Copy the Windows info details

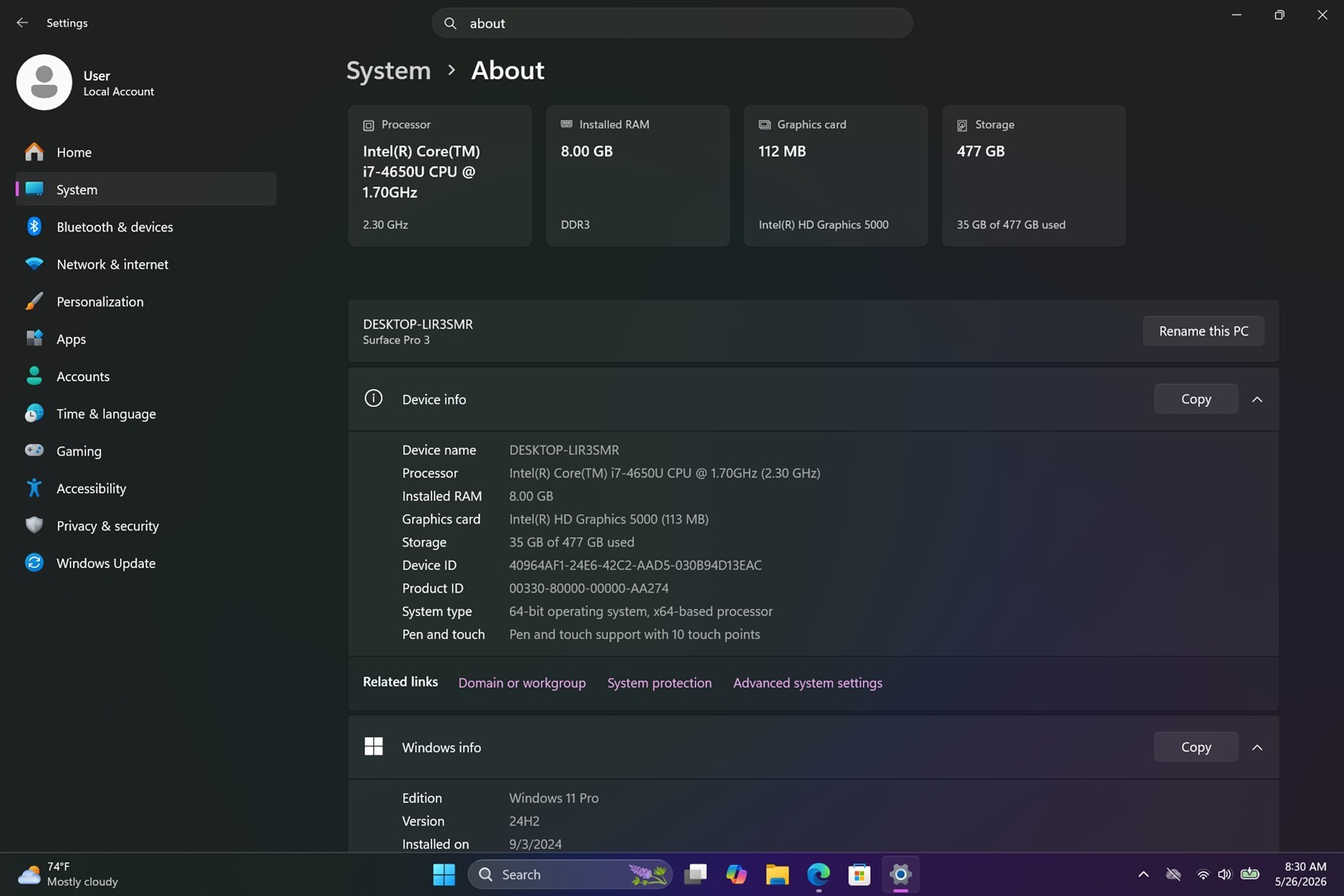pos(1195,747)
